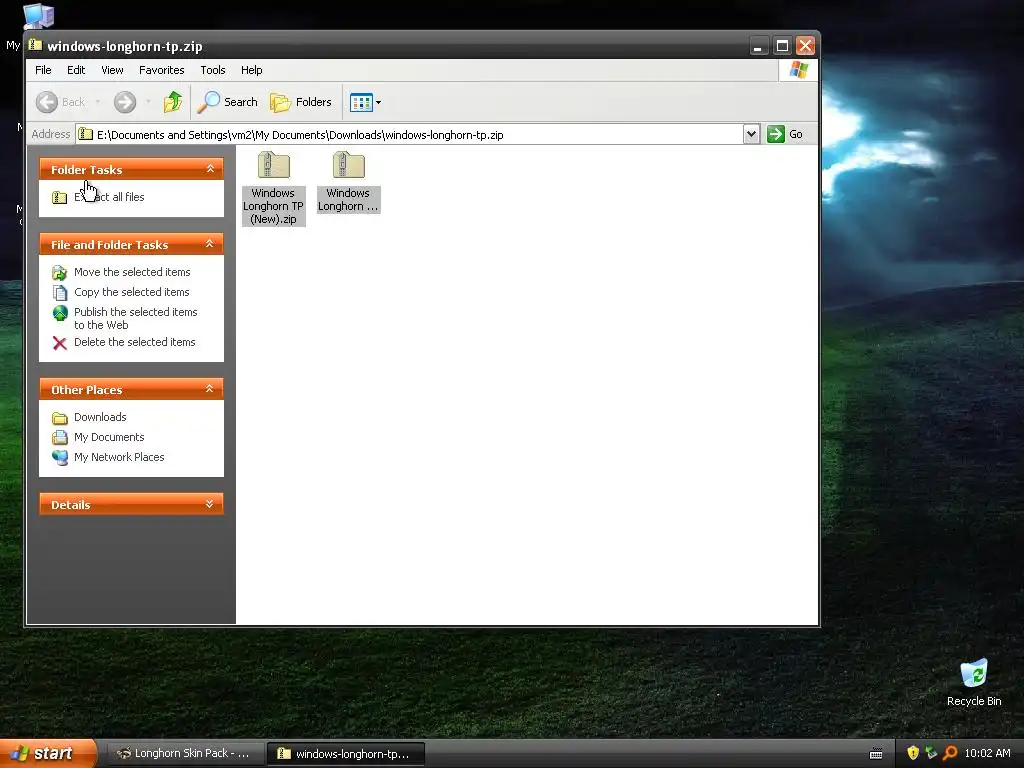
Task: Open the Tools menu
Action: pyautogui.click(x=212, y=70)
